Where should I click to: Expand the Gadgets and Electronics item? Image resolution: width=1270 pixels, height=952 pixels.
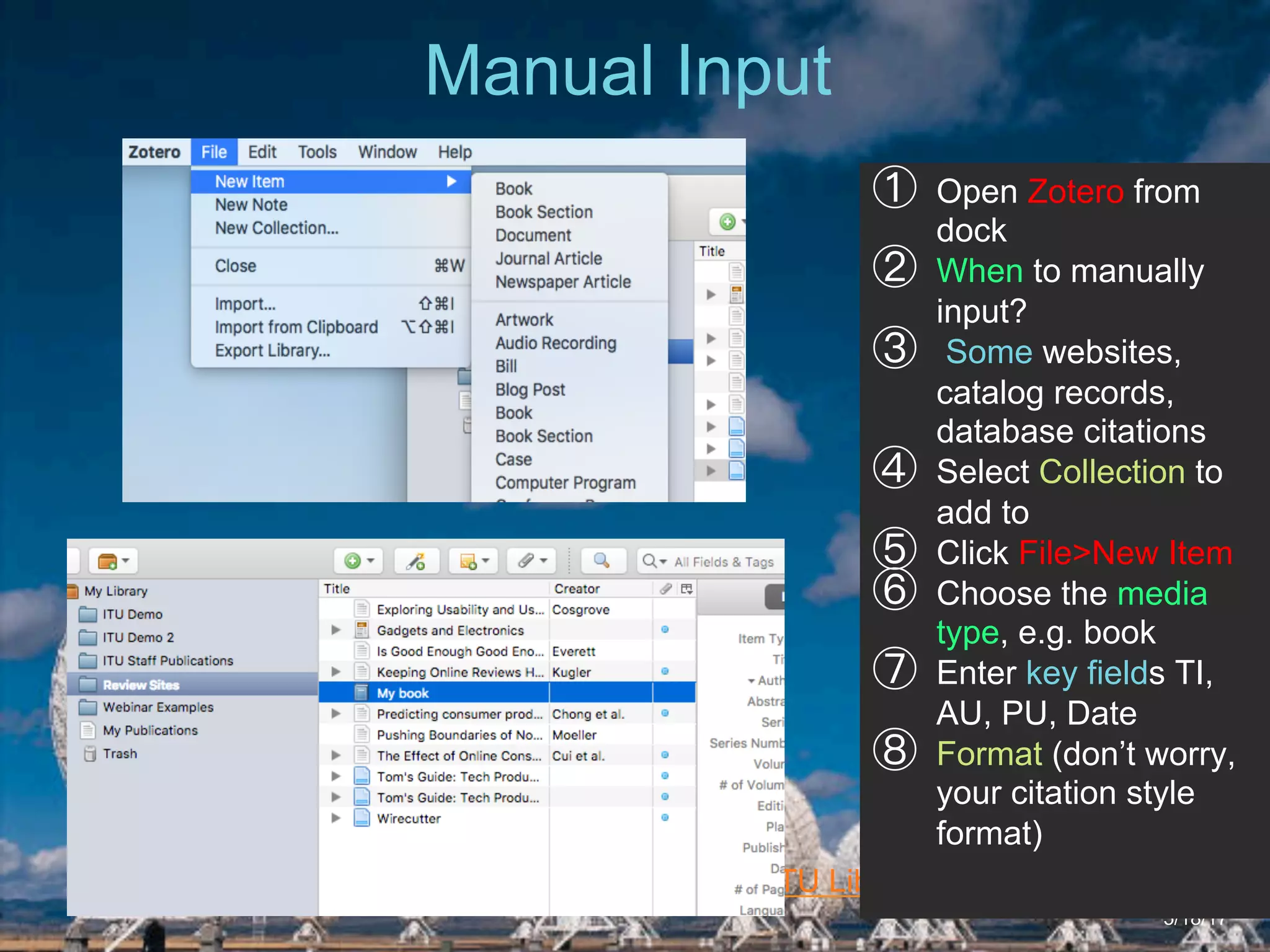[x=336, y=630]
